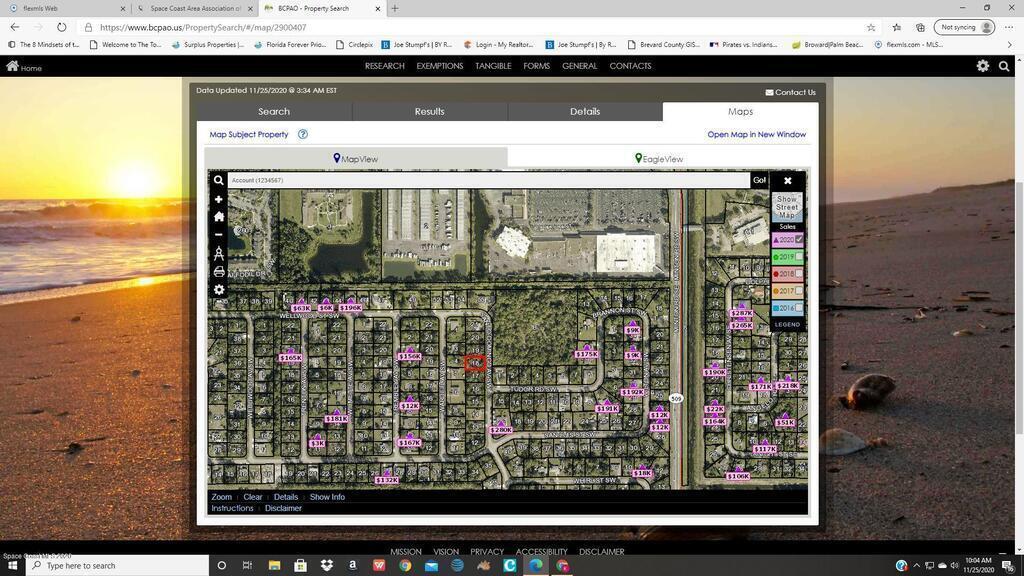Enable the 2018 sales checkbox
The image size is (1024, 576).
coord(799,274)
